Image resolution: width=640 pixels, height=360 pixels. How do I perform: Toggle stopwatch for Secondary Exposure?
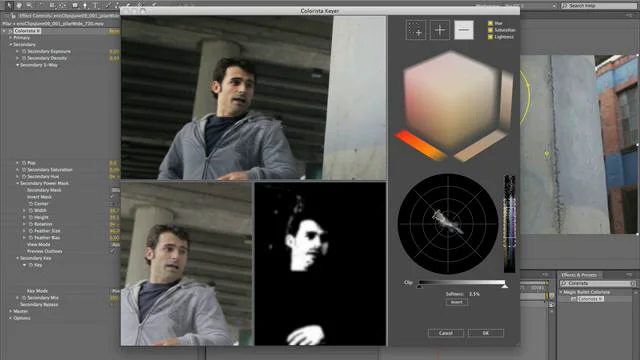24,51
